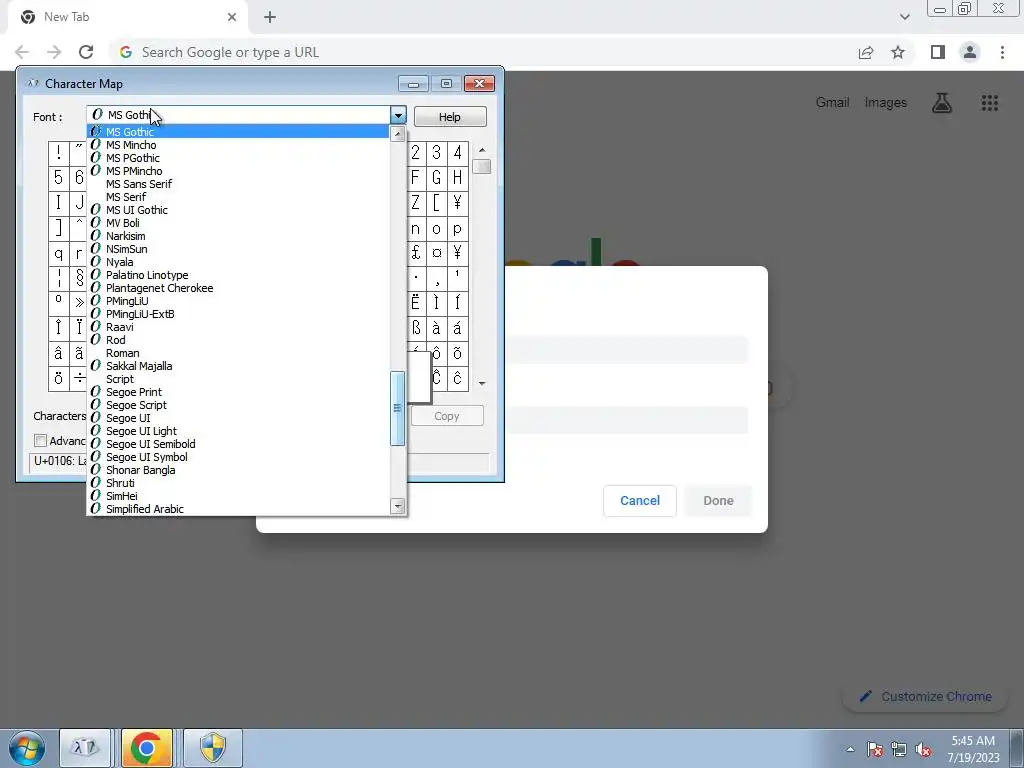
Task: Click character grid scroll down arrow
Action: 482,383
